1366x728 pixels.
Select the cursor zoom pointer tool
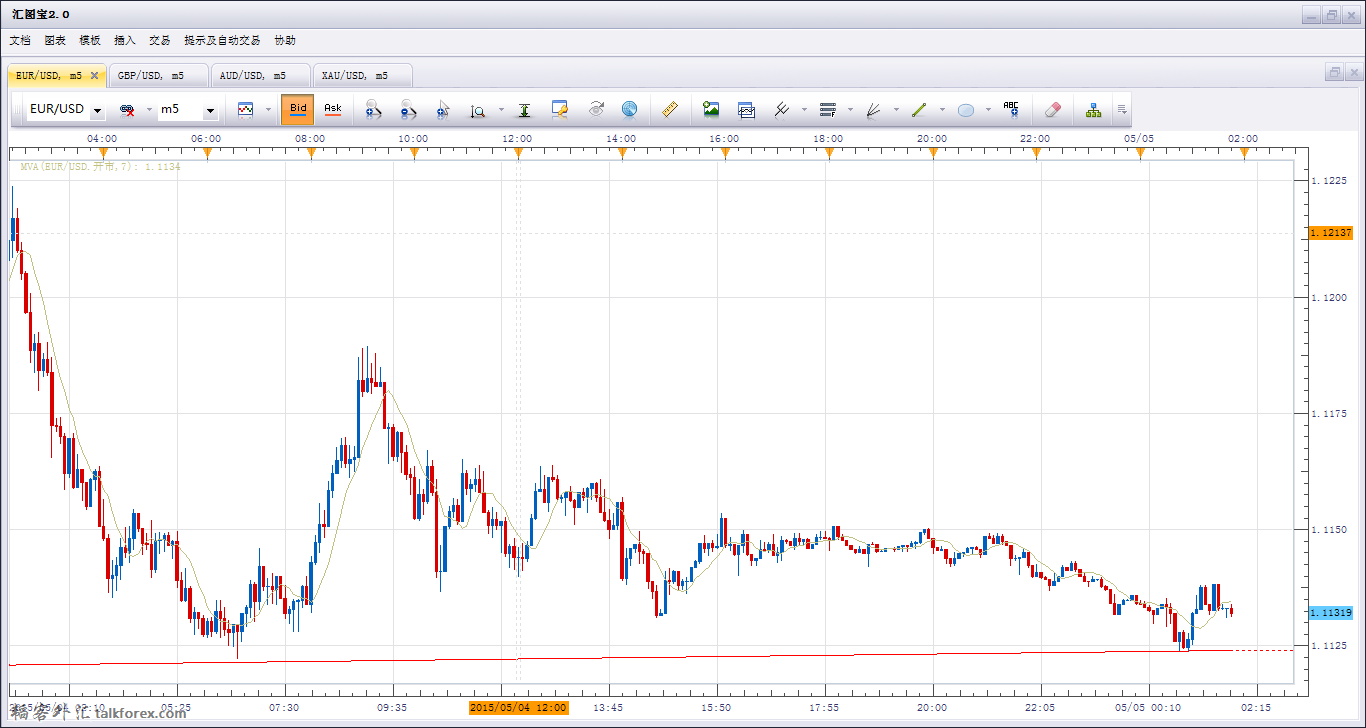click(443, 109)
